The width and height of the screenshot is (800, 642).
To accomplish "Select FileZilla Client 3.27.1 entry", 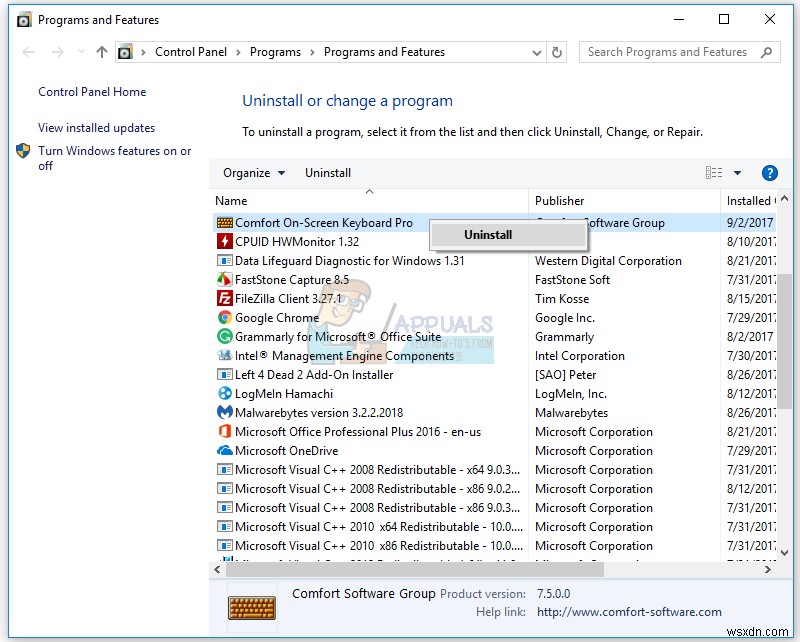I will pos(288,299).
